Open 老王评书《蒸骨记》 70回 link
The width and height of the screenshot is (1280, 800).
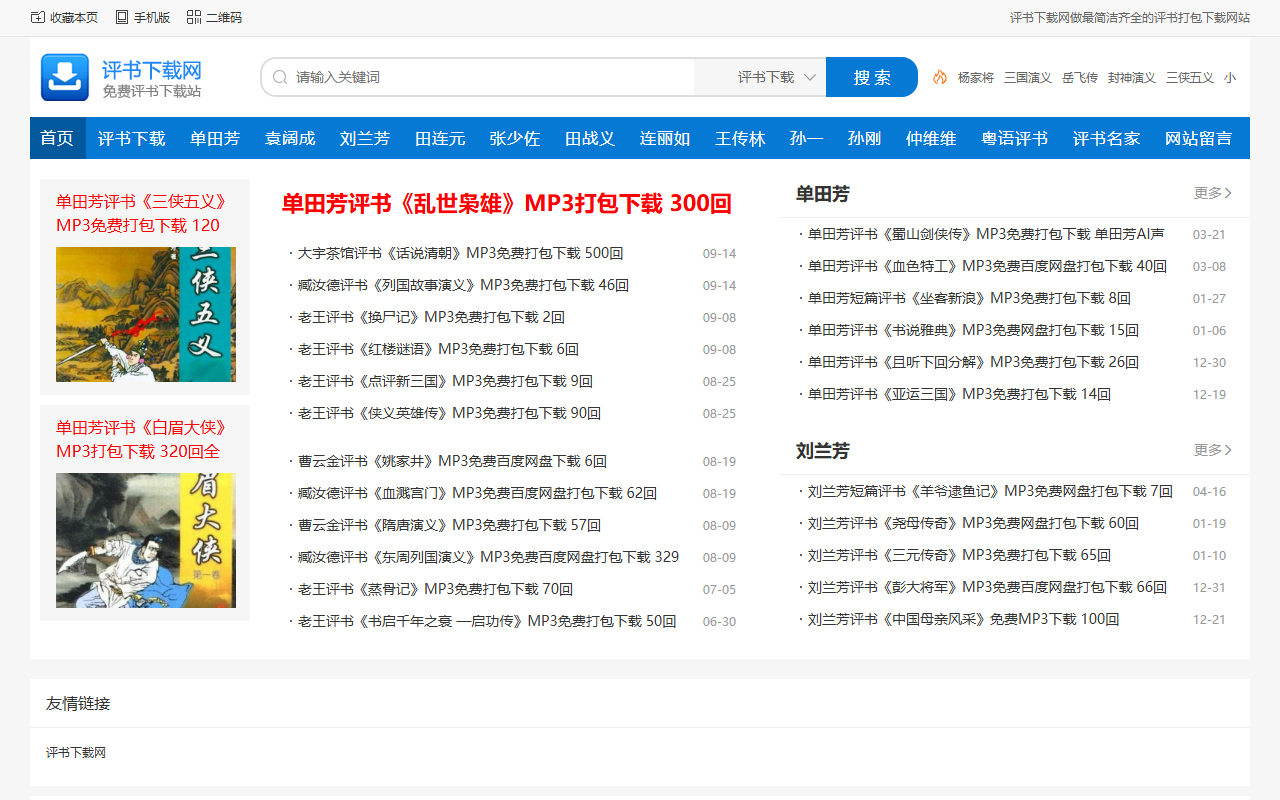(435, 589)
